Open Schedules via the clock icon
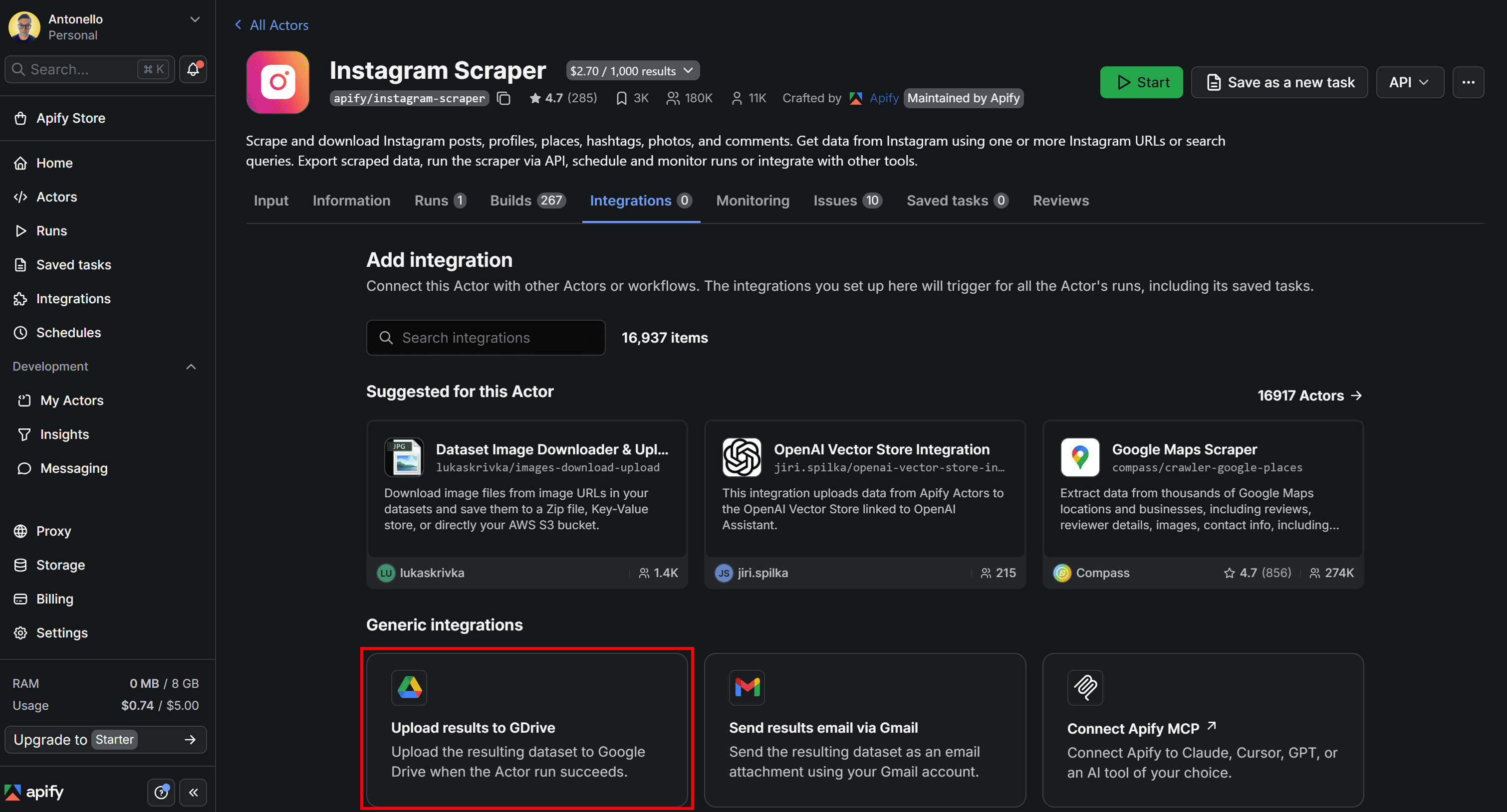The image size is (1507, 812). point(21,332)
